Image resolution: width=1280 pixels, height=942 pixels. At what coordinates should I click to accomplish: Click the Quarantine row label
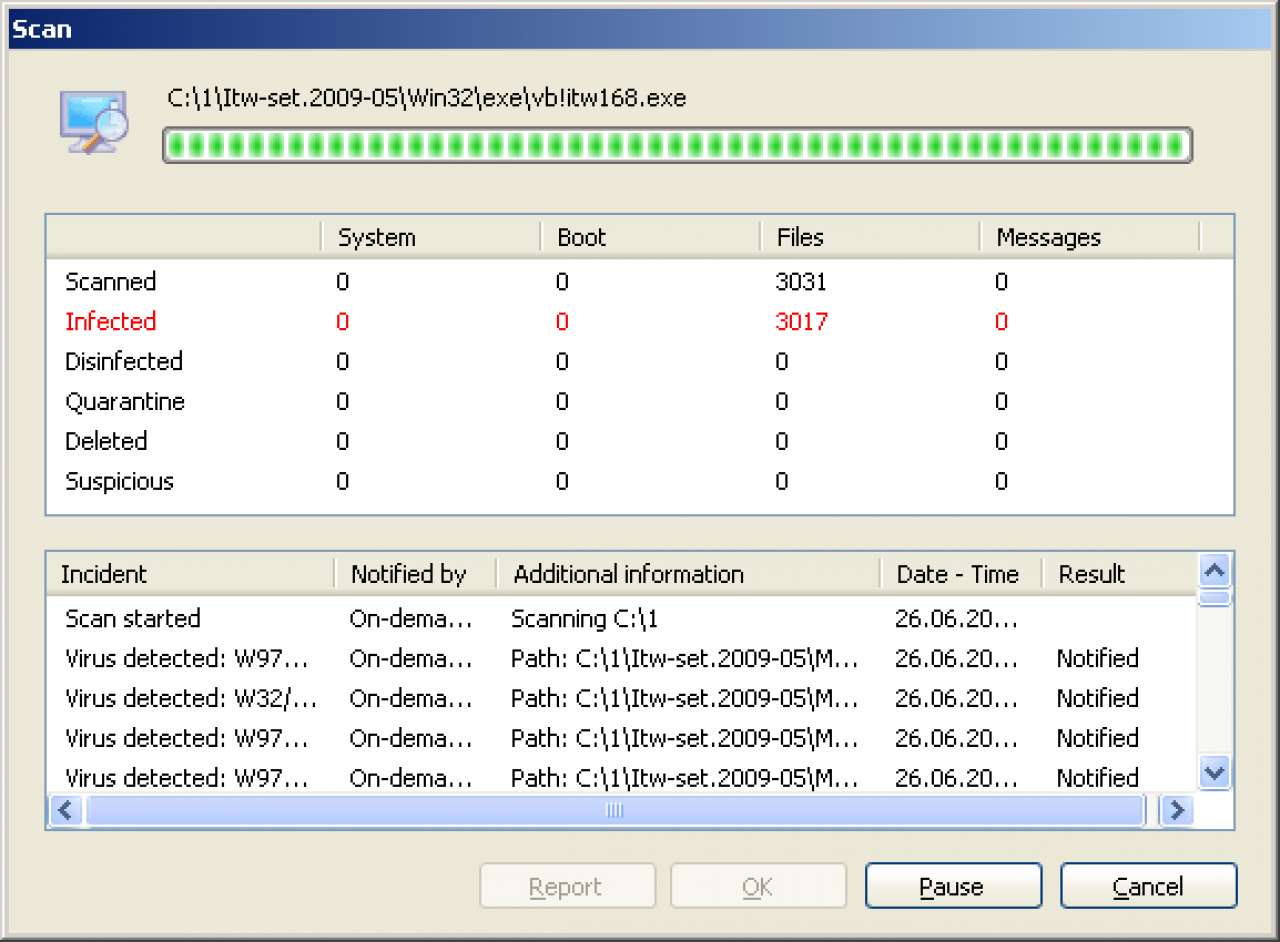125,402
